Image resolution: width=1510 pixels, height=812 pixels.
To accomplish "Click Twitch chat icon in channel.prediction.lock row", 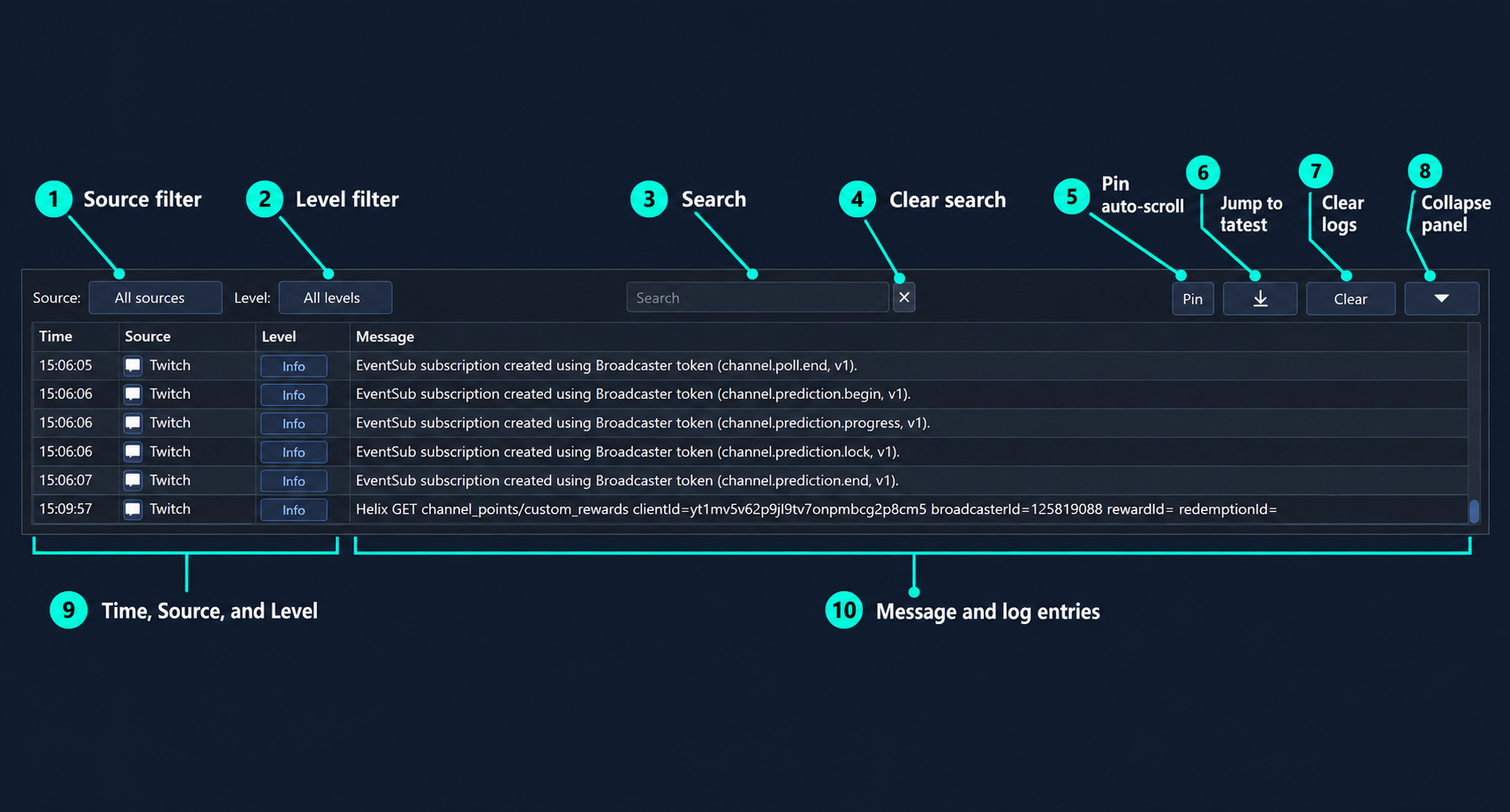I will [132, 452].
